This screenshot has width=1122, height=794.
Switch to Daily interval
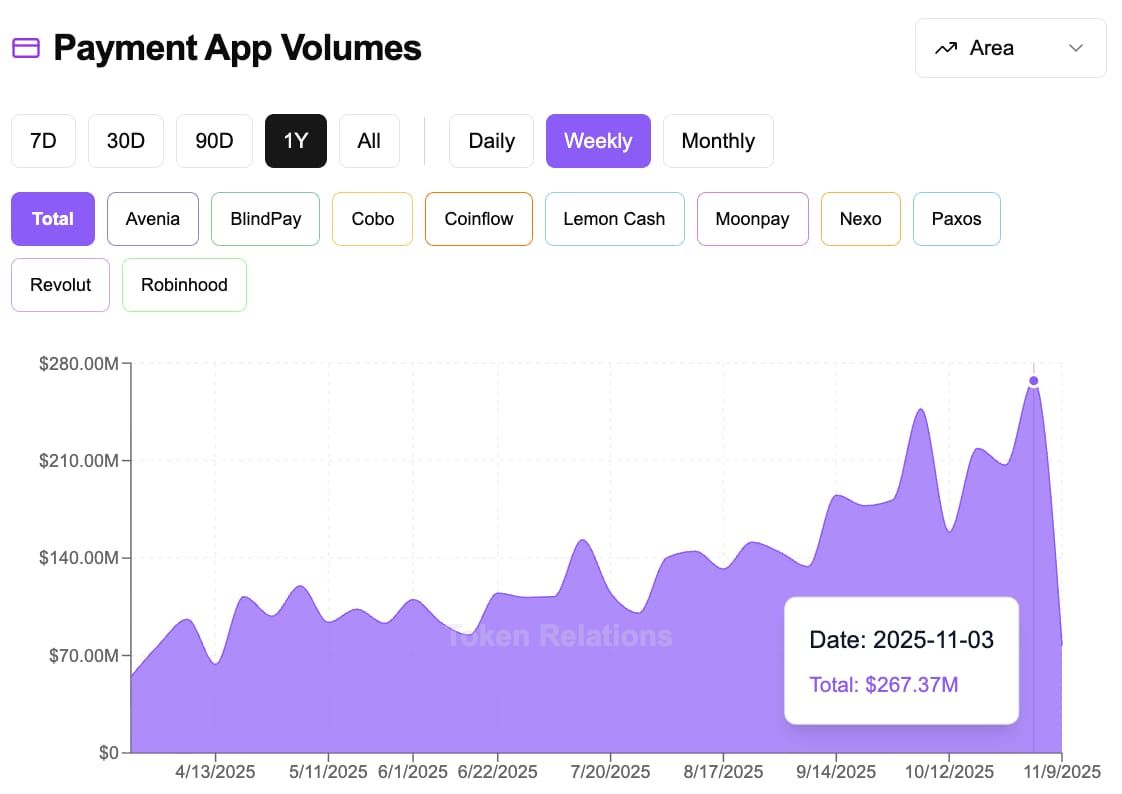492,141
